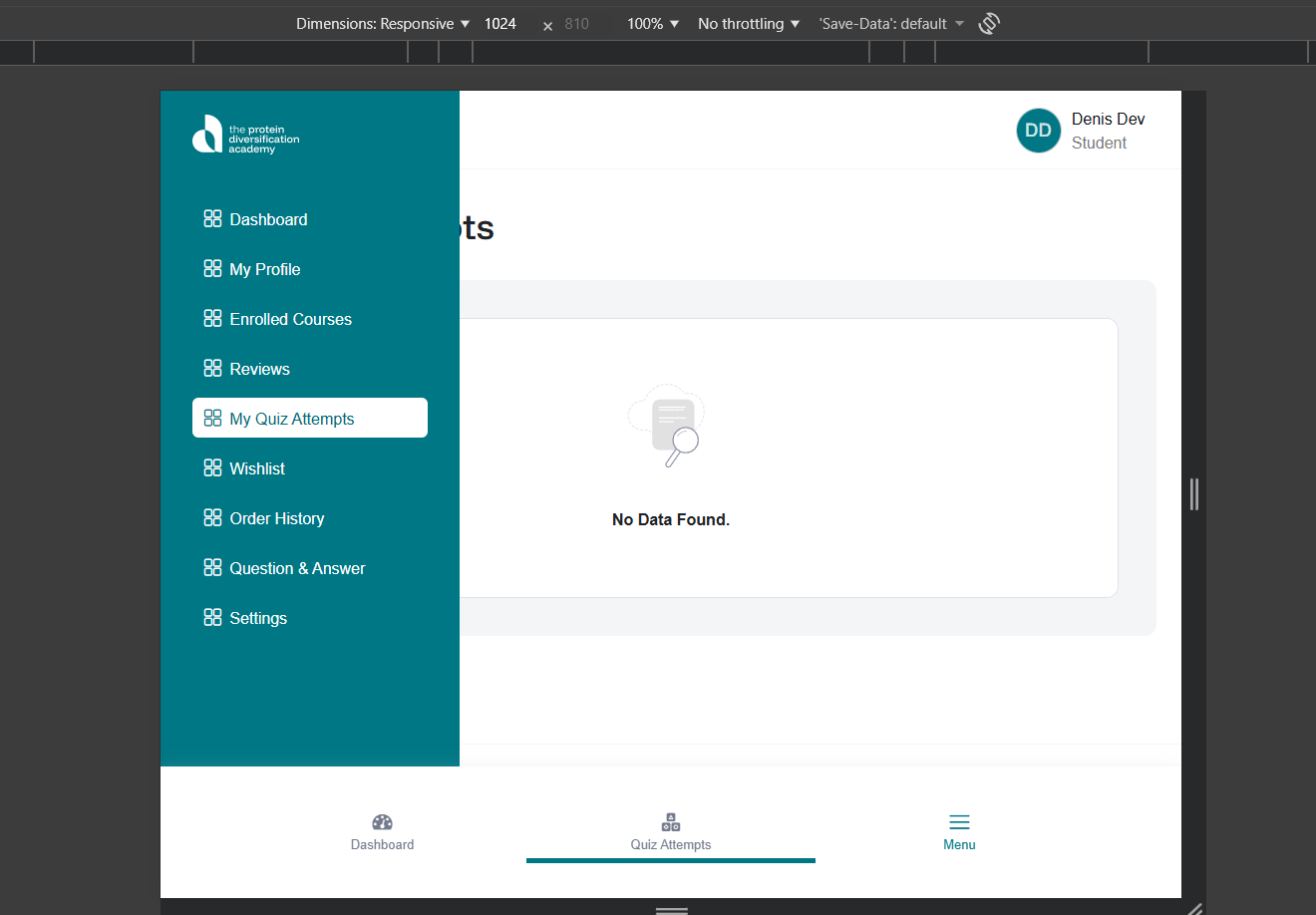Viewport: 1316px width, 915px height.
Task: Open Wishlist in the sidebar
Action: tap(310, 468)
